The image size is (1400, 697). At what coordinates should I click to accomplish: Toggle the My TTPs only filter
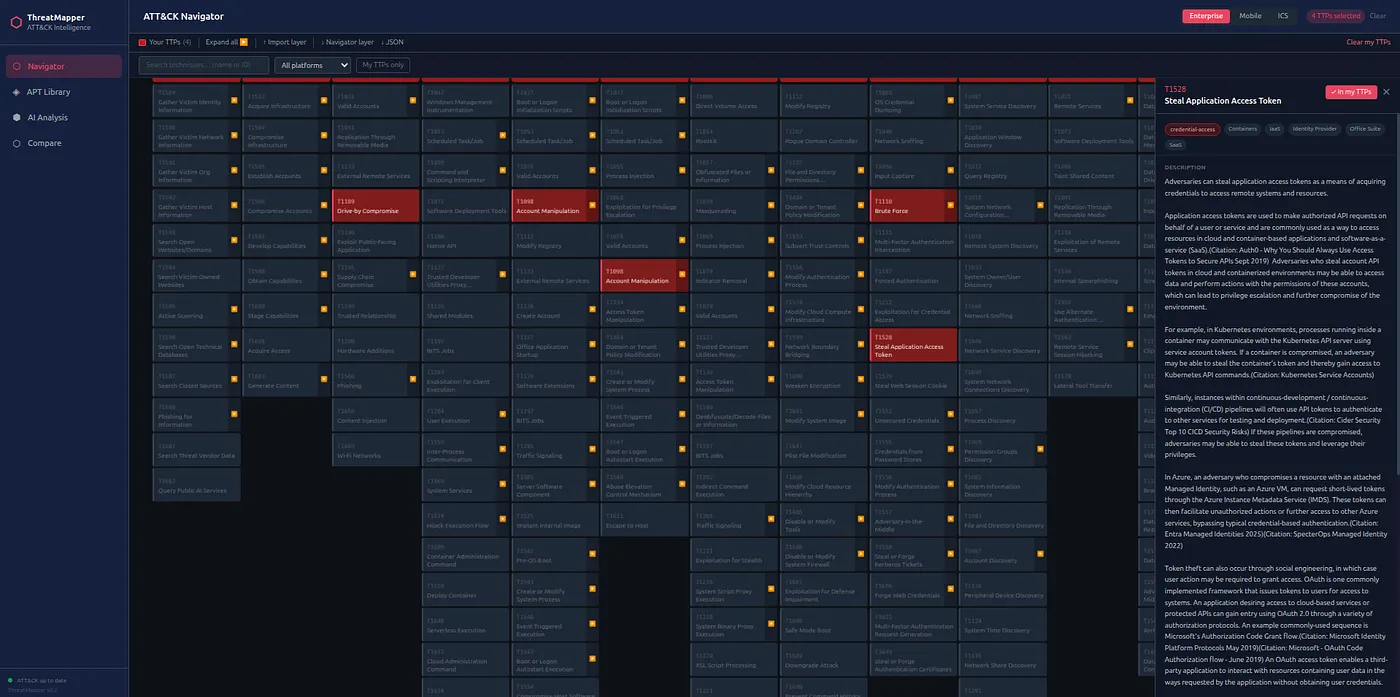383,65
